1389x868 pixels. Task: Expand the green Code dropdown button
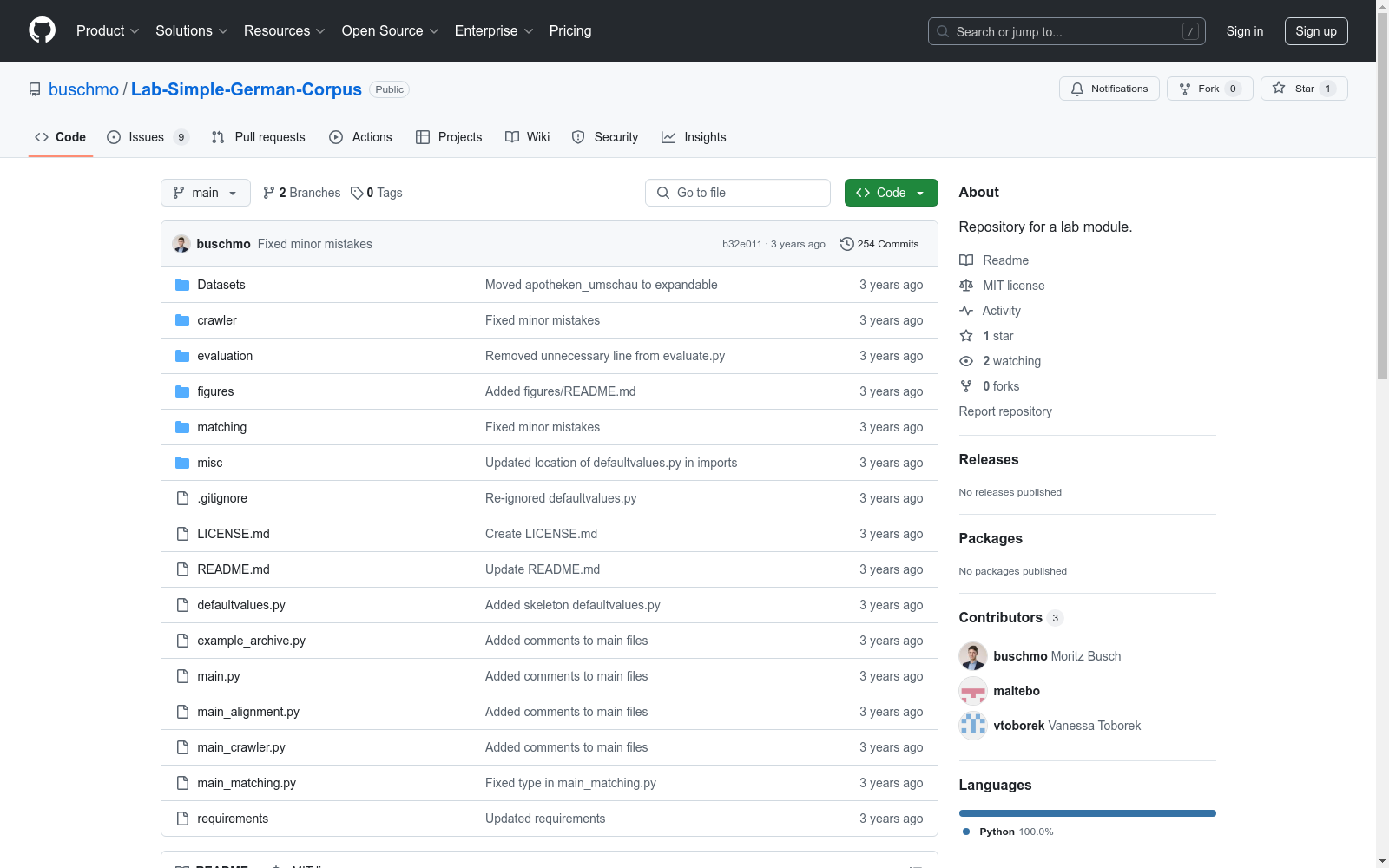[891, 193]
